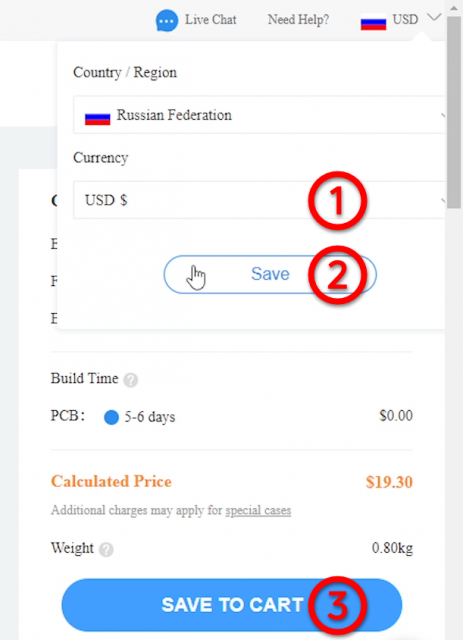The image size is (463, 640).
Task: Select the 5-6 days PCB radio option
Action: pos(111,417)
